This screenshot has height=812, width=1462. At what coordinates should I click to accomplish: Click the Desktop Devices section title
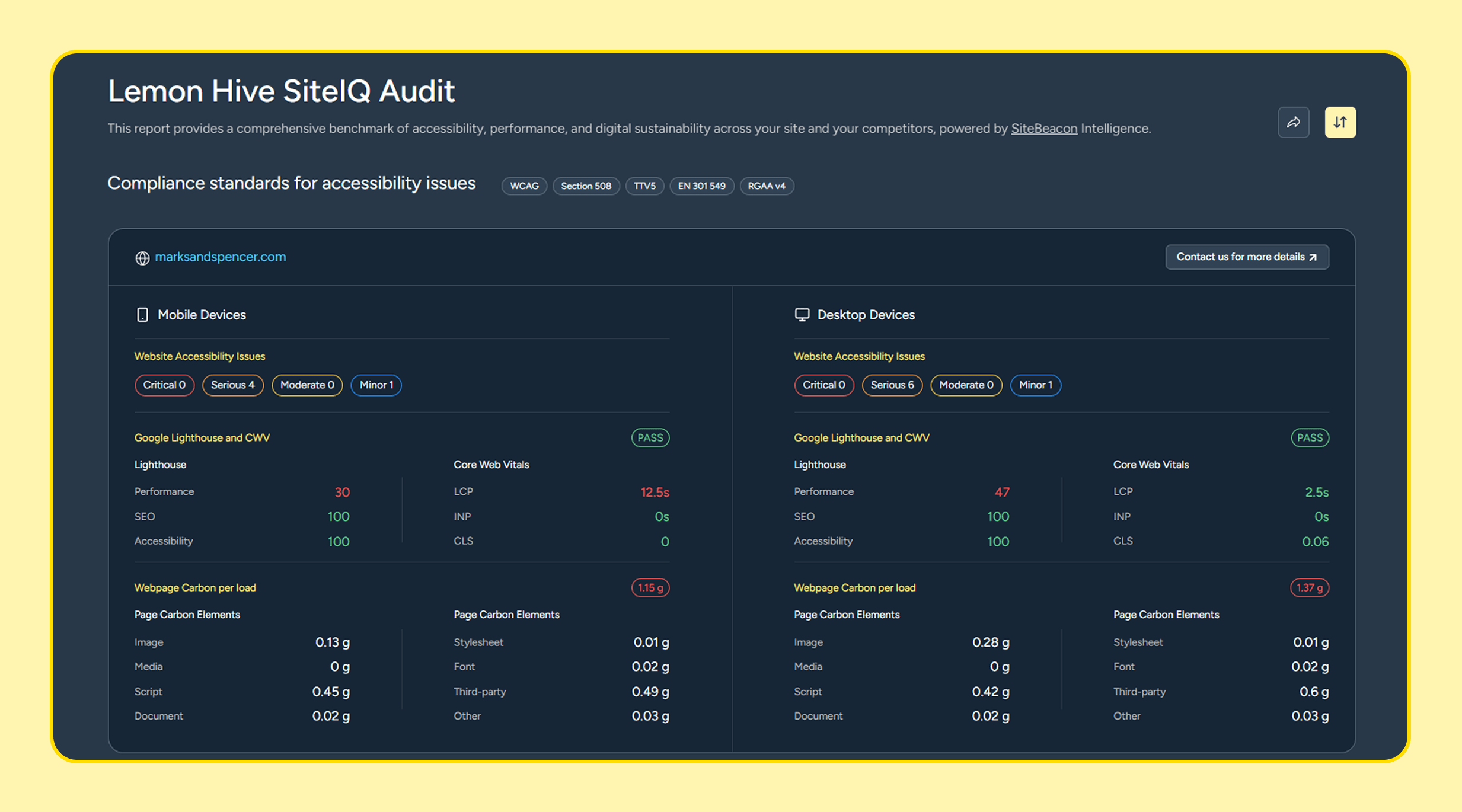pyautogui.click(x=866, y=315)
